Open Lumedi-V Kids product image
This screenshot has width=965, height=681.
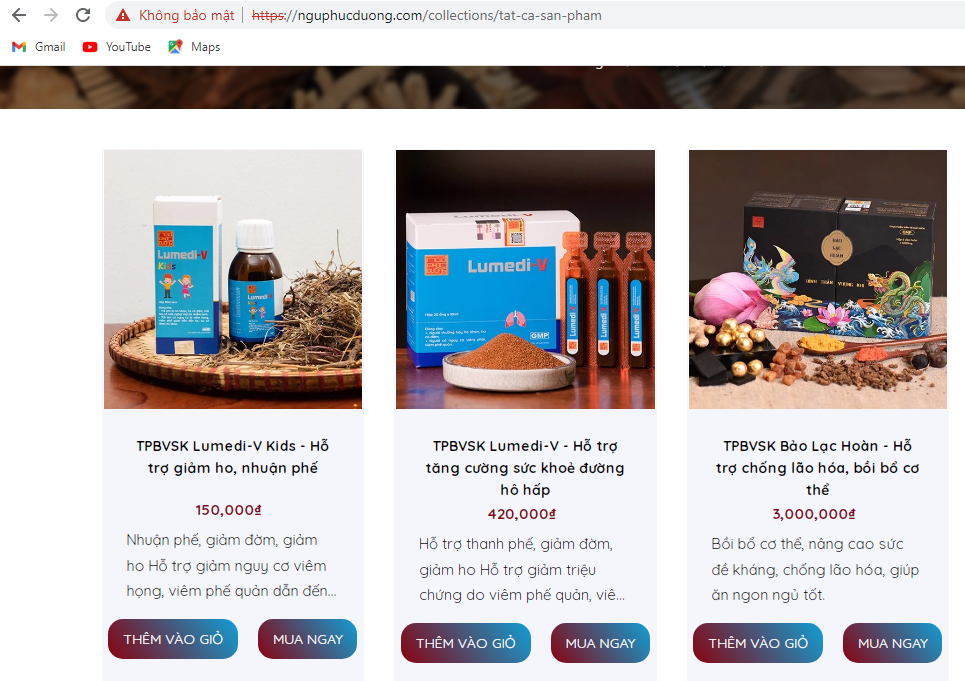pos(233,279)
